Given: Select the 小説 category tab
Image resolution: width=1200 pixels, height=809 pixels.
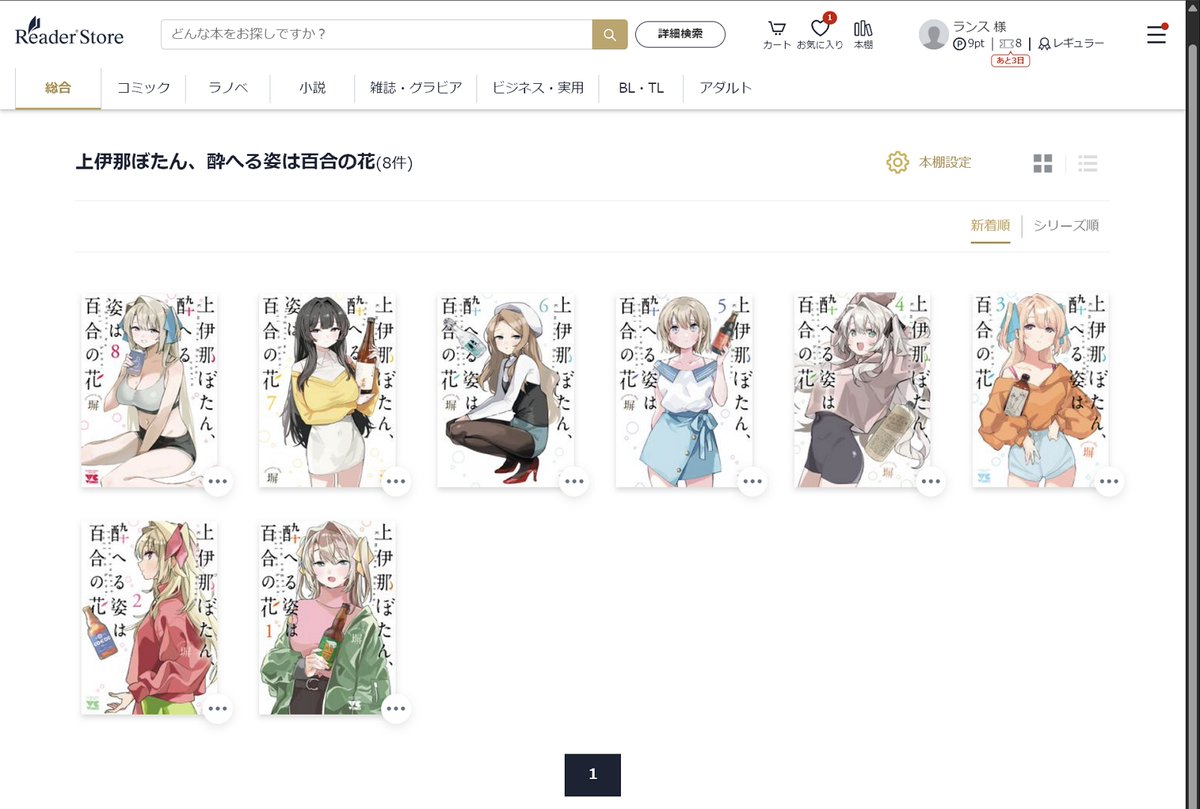Looking at the screenshot, I should (312, 88).
